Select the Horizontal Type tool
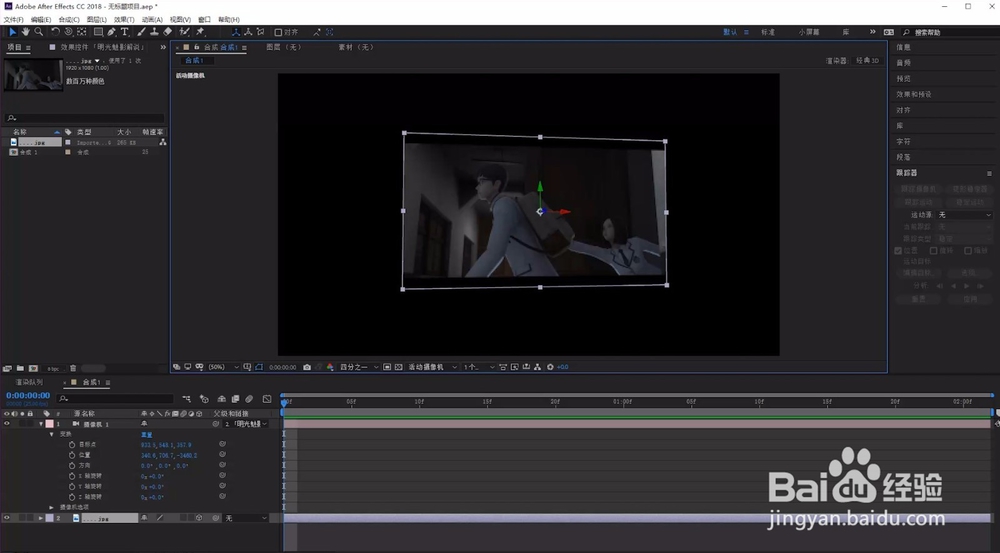 tap(124, 31)
